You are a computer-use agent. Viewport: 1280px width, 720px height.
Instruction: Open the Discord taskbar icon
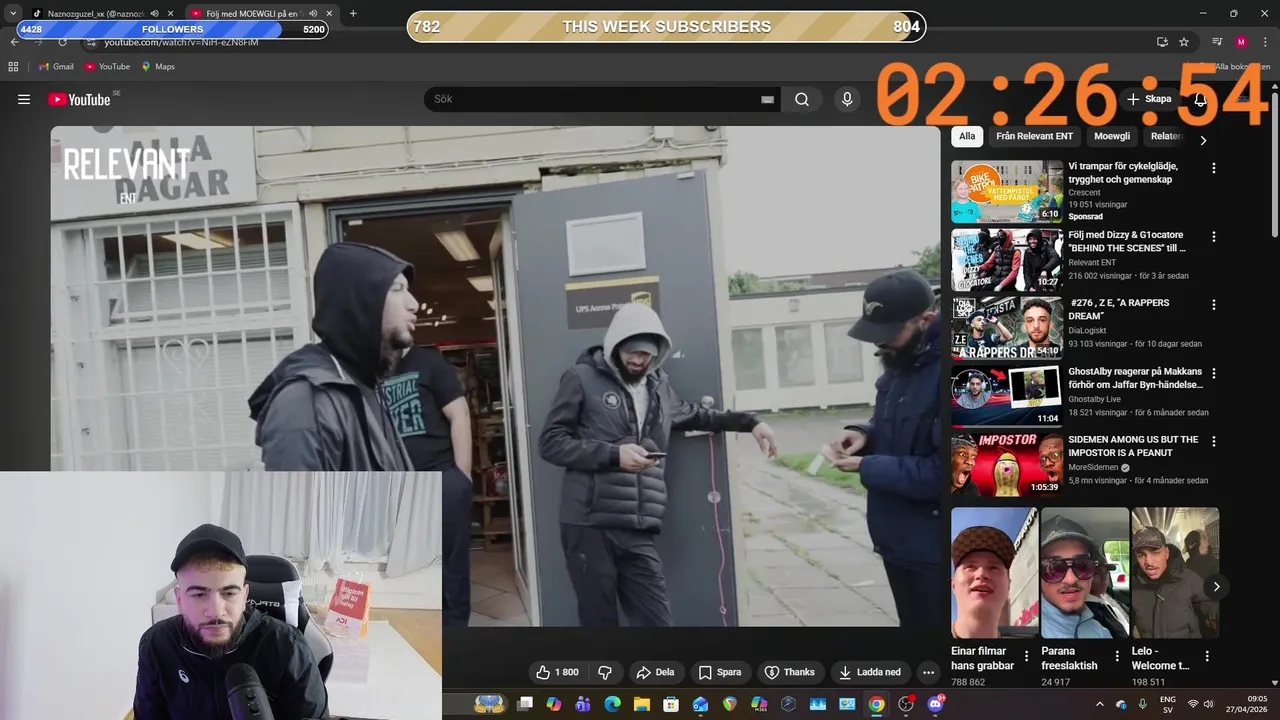tap(936, 704)
